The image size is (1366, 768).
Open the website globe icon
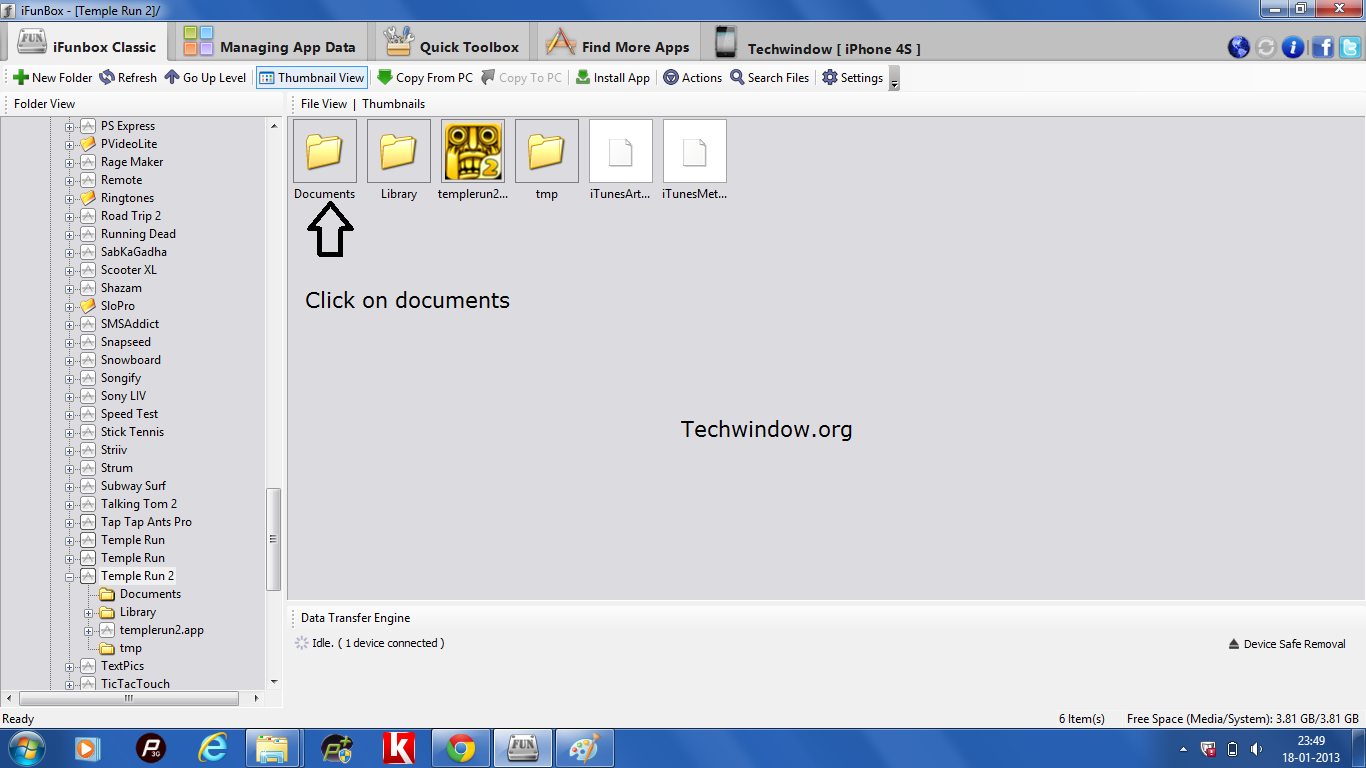point(1238,47)
